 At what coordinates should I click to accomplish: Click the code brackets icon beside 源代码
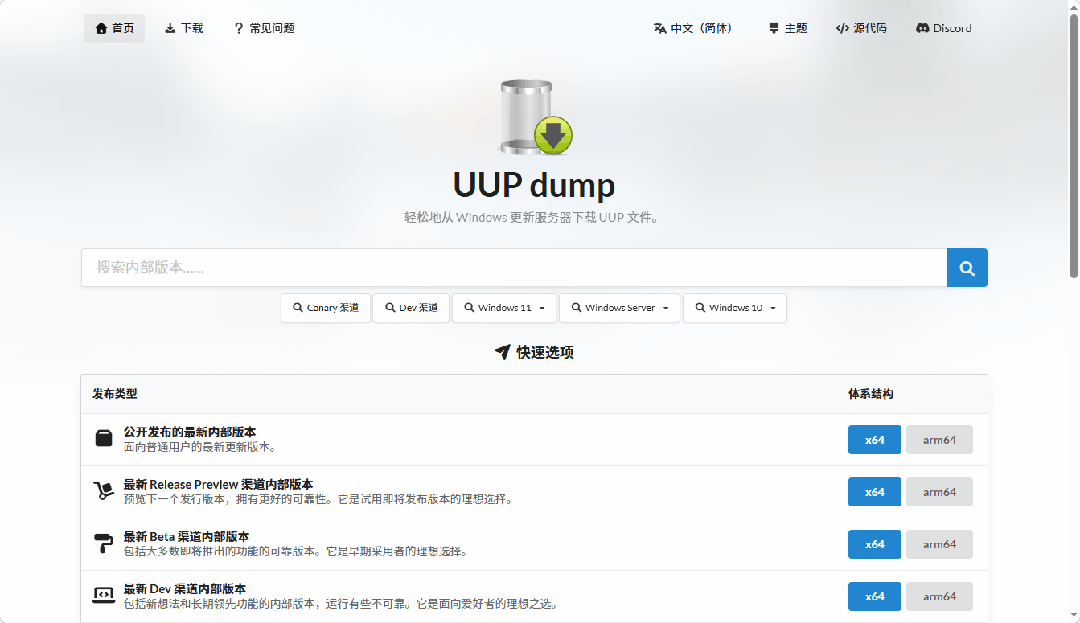click(x=842, y=28)
